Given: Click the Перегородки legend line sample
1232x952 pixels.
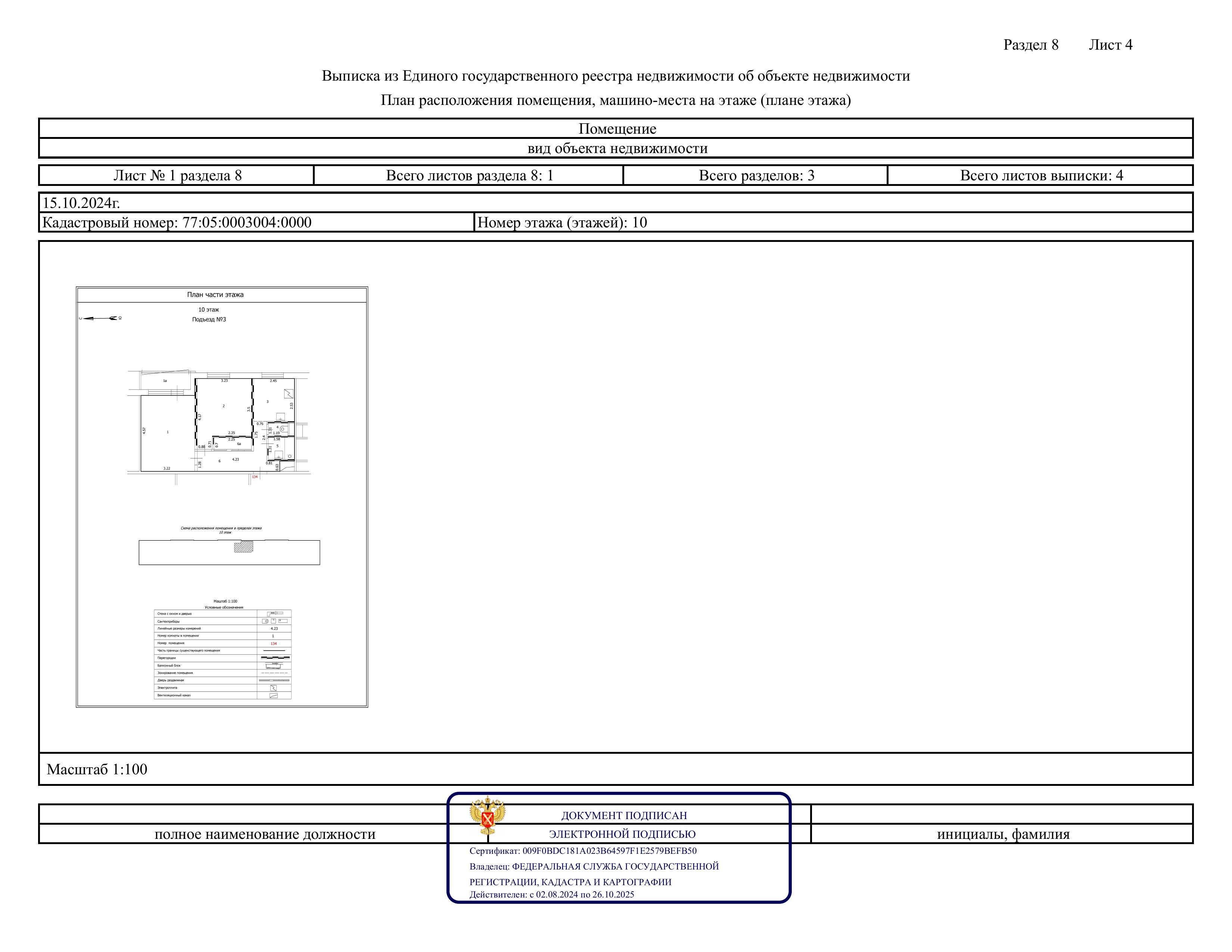Looking at the screenshot, I should pos(275,657).
